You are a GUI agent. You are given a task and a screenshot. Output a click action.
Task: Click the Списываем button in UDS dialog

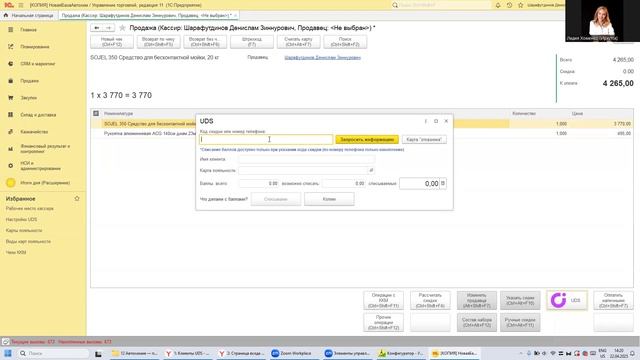[x=276, y=199]
